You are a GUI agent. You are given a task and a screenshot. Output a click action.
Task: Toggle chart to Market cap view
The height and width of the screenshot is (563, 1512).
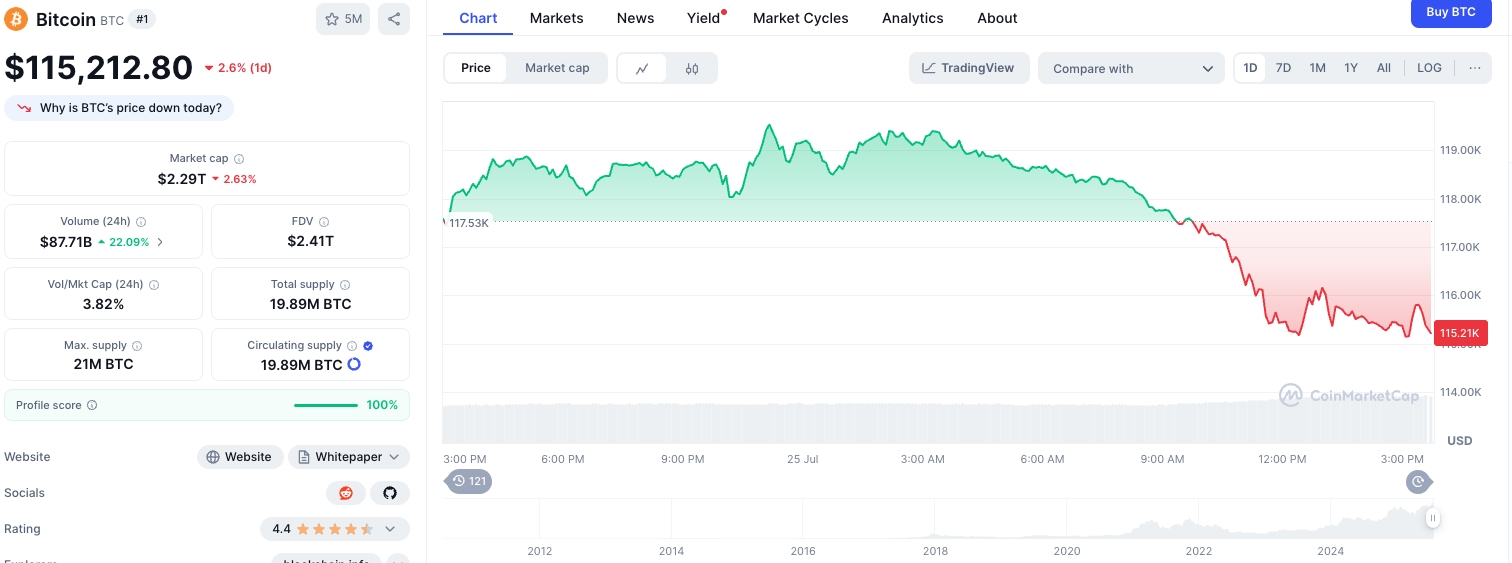coord(557,68)
